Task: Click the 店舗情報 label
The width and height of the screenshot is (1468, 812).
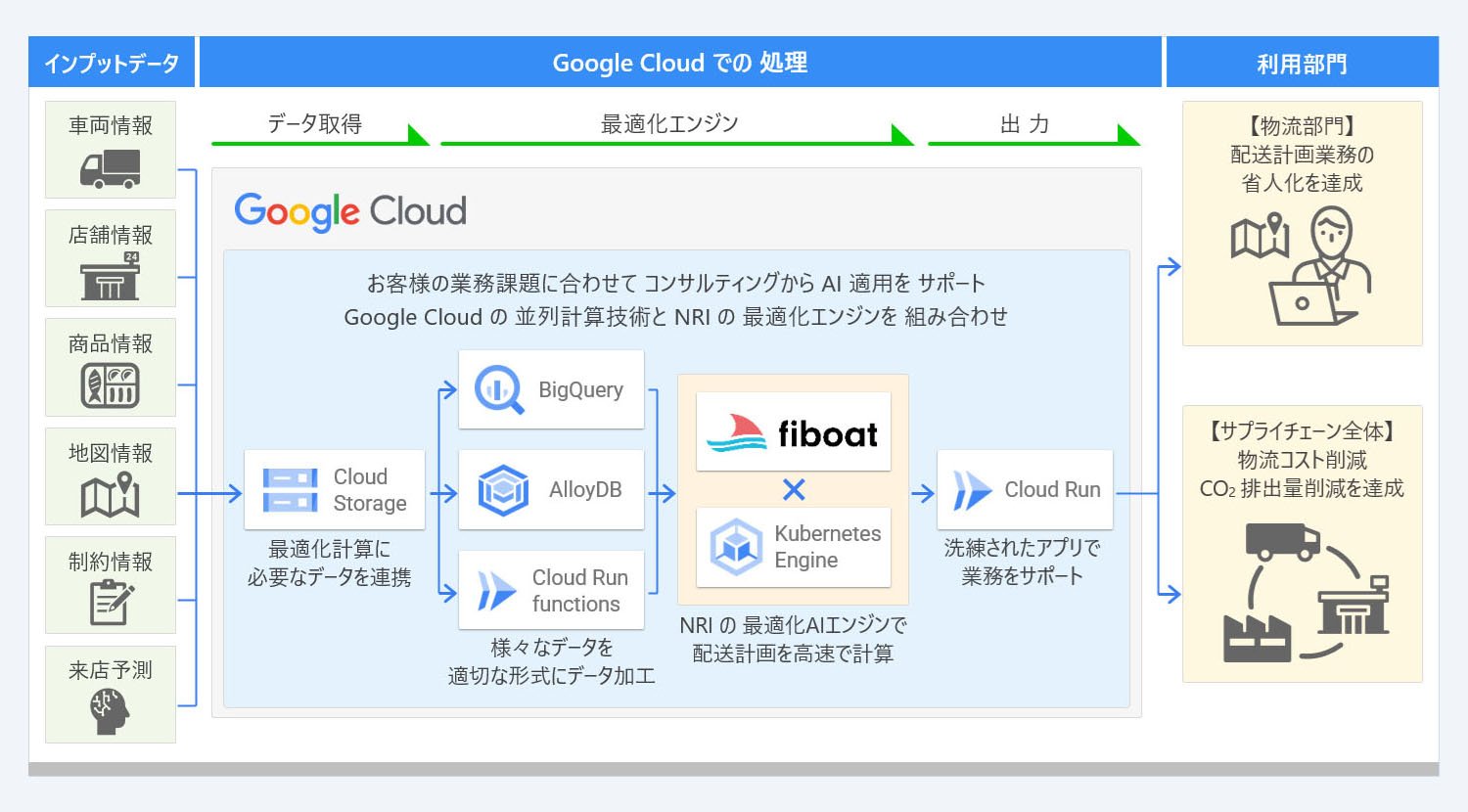Action: pyautogui.click(x=111, y=235)
